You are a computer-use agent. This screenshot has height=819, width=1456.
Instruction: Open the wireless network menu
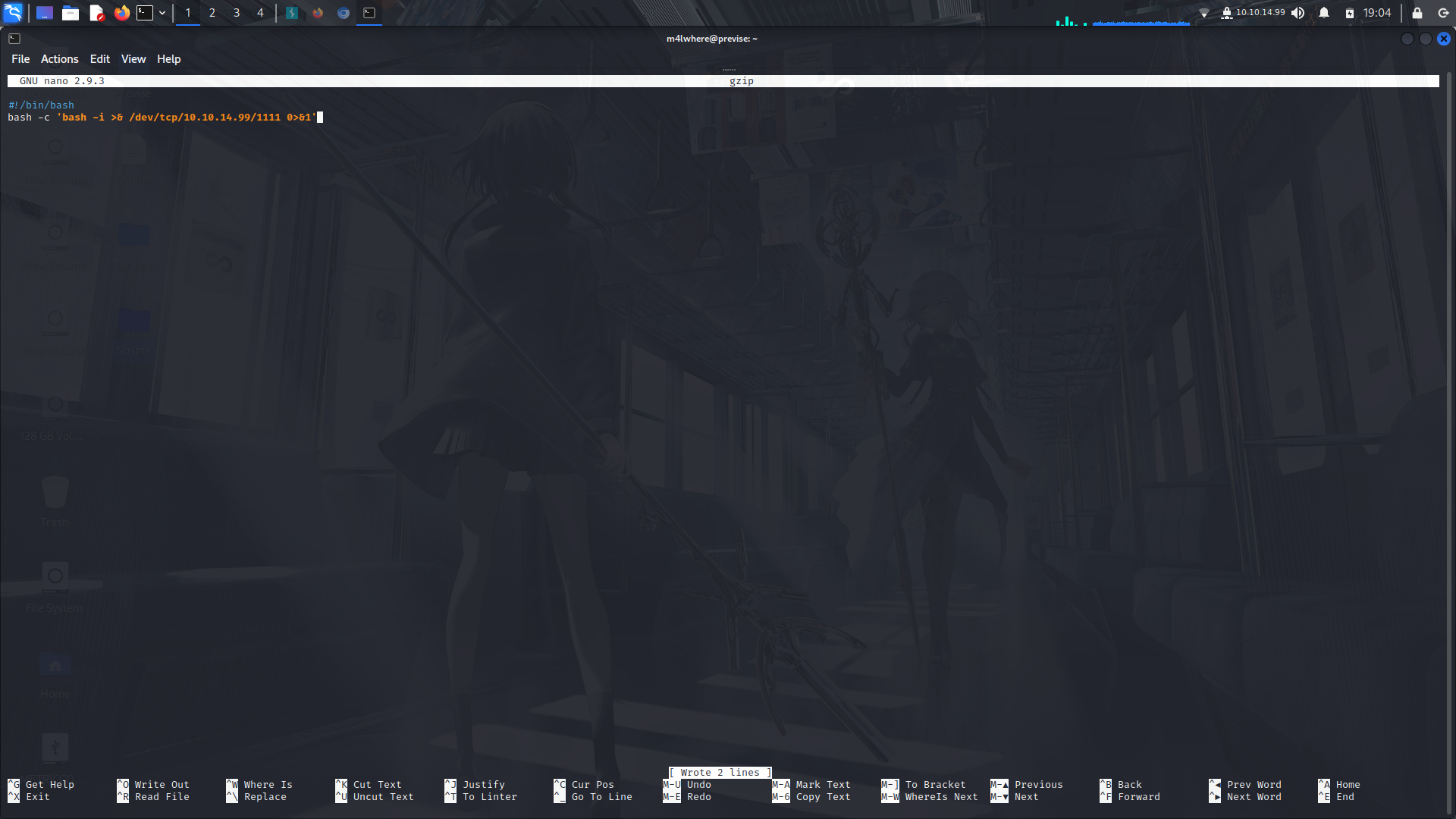click(1205, 13)
